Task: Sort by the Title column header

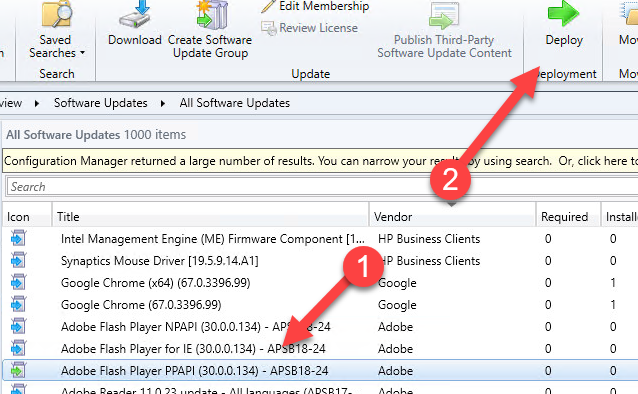Action: pyautogui.click(x=210, y=217)
